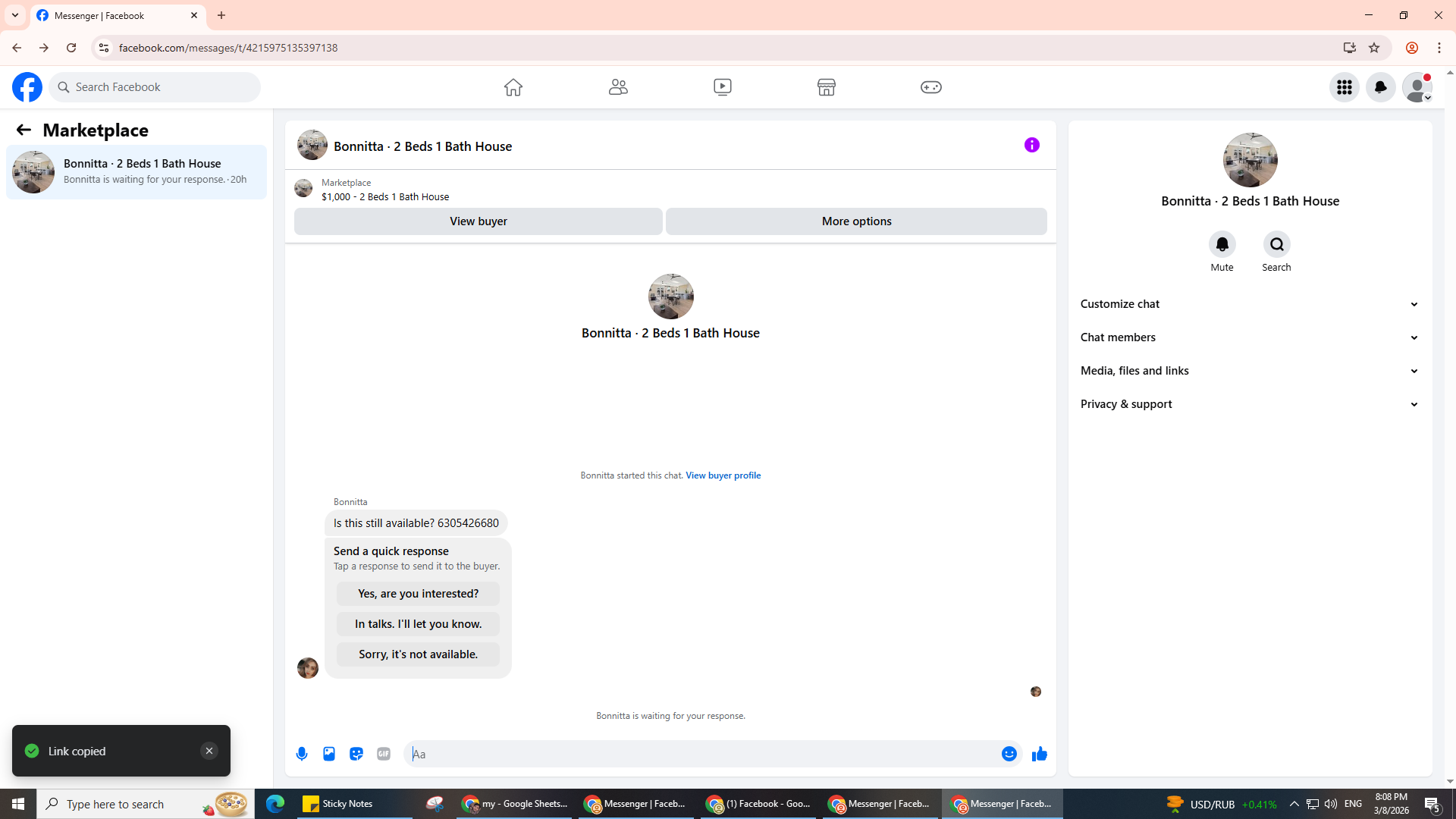Expand Media, files and links section

[1250, 371]
